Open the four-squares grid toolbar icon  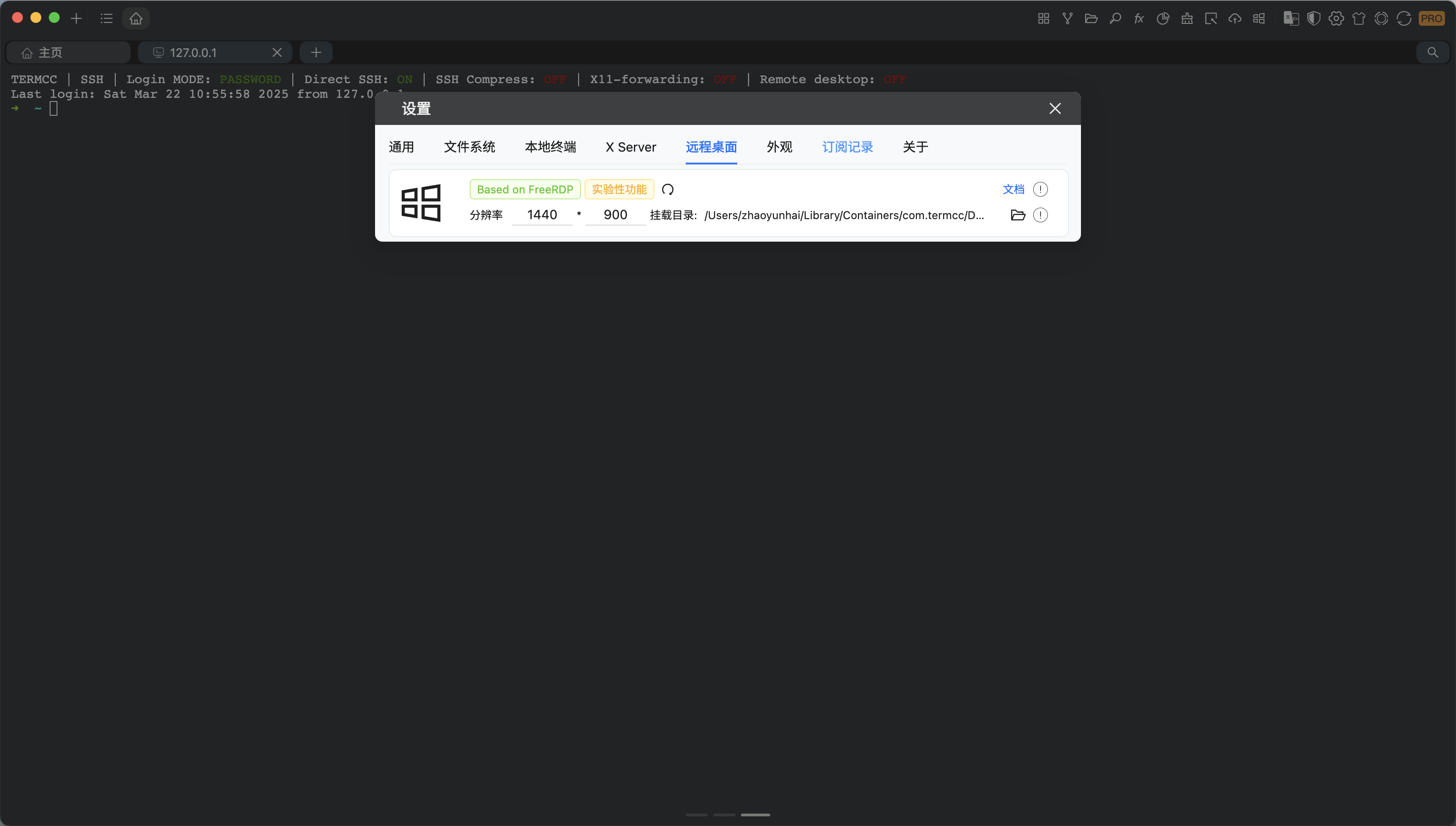click(1043, 18)
